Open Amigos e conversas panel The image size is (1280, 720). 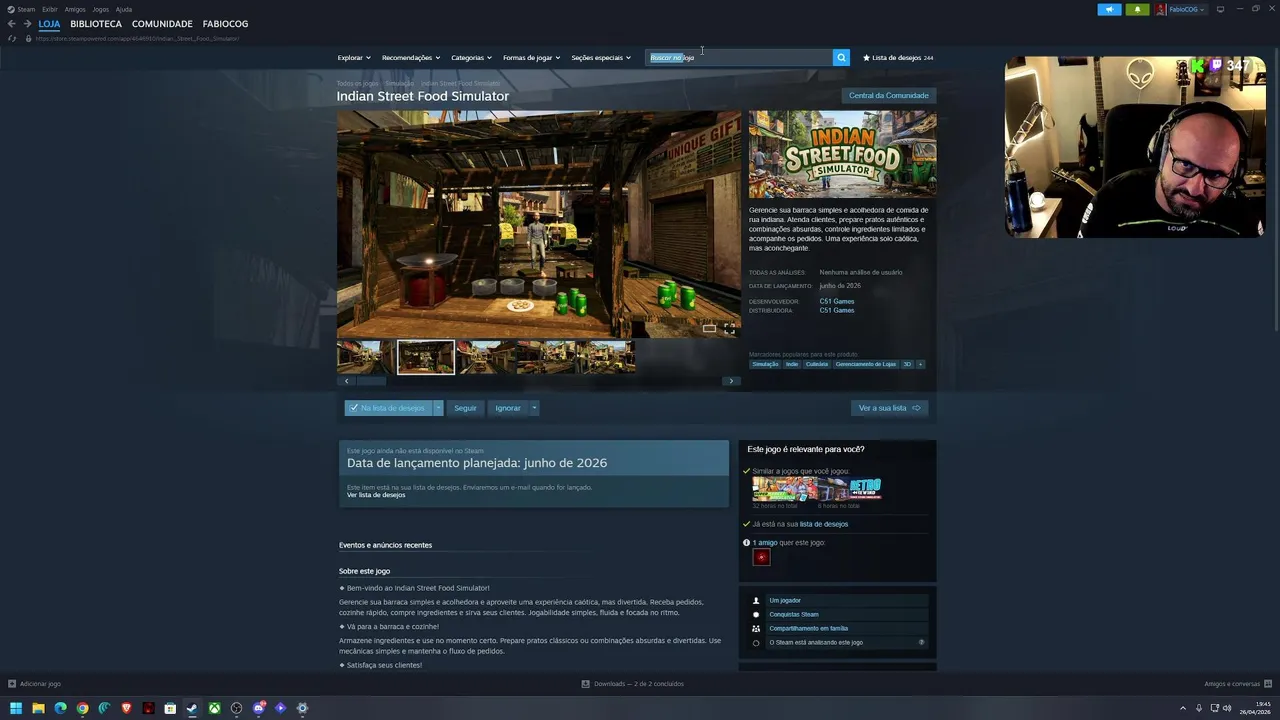[x=1238, y=684]
